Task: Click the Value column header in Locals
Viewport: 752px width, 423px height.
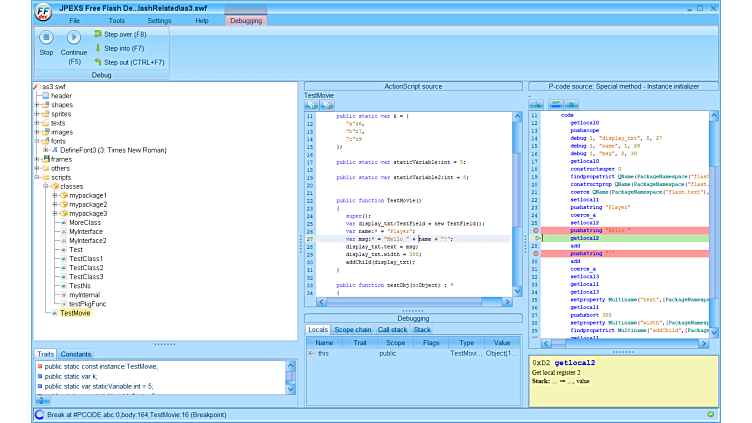Action: coord(502,342)
